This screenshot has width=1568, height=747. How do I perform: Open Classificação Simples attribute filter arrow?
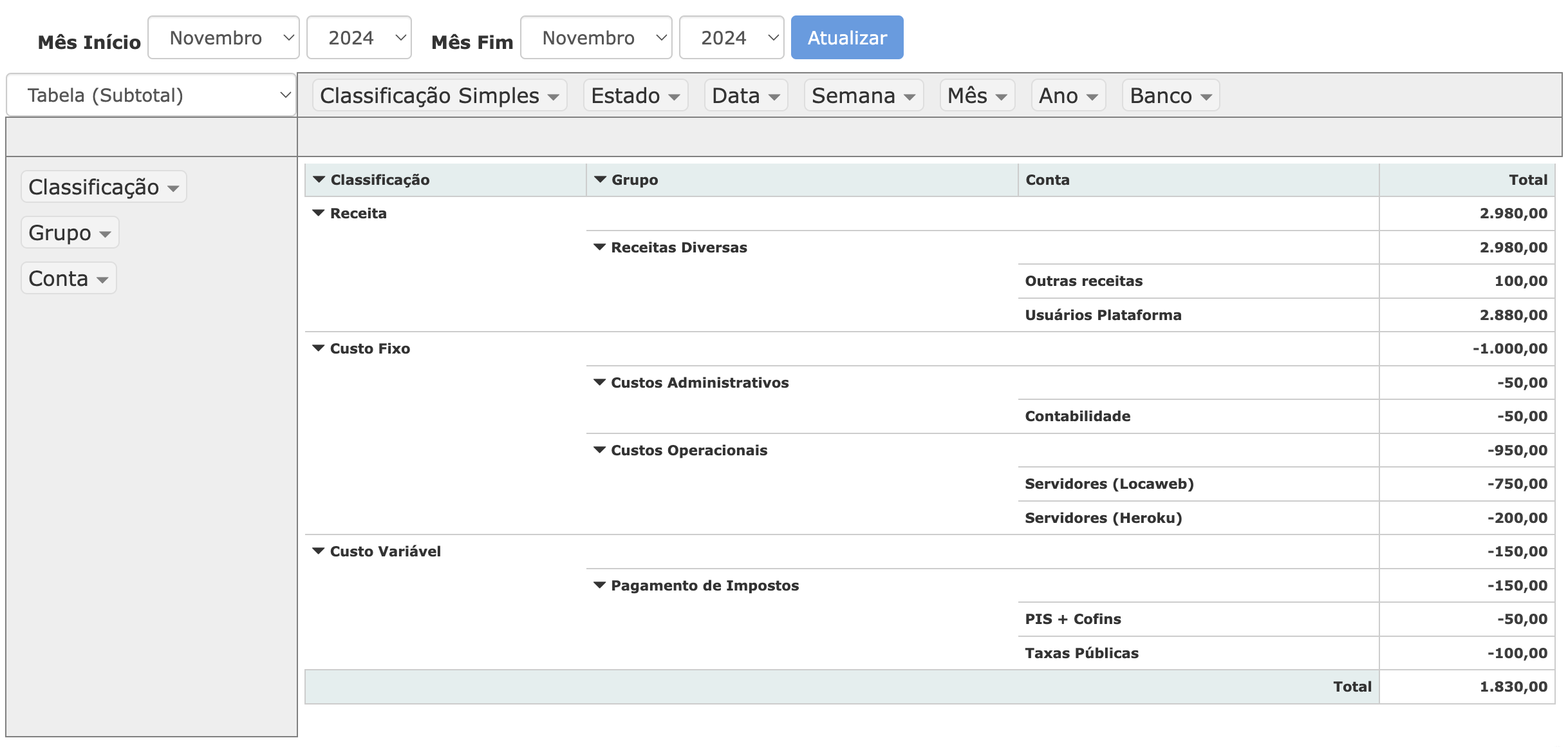(553, 97)
